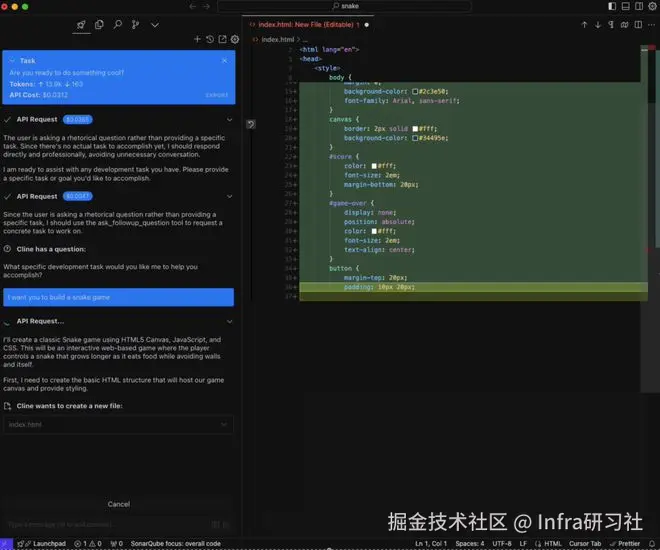Click the $0.0047 cost badge
Image resolution: width=660 pixels, height=550 pixels.
(x=77, y=197)
